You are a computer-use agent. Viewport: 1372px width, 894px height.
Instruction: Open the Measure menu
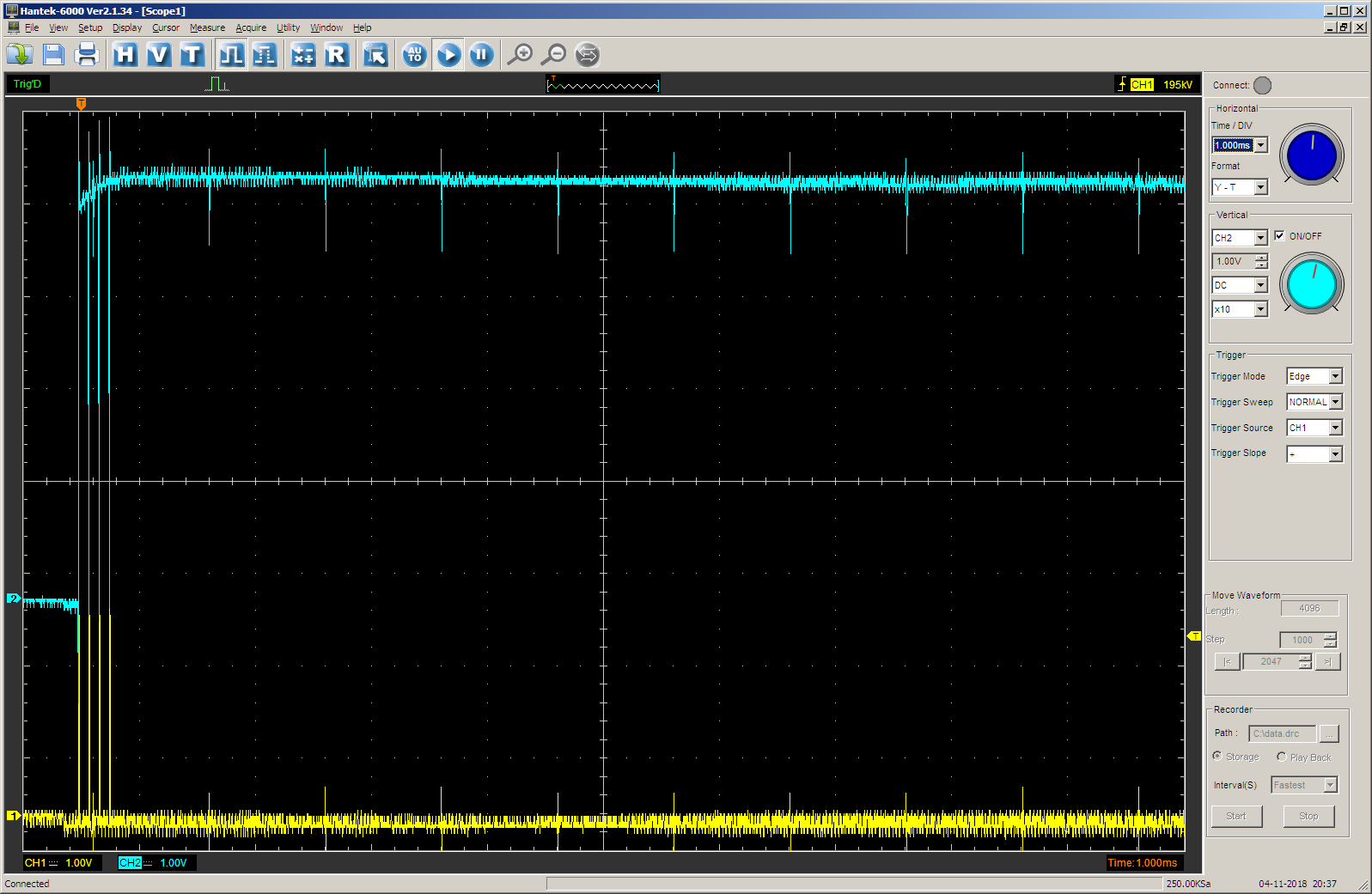click(207, 27)
